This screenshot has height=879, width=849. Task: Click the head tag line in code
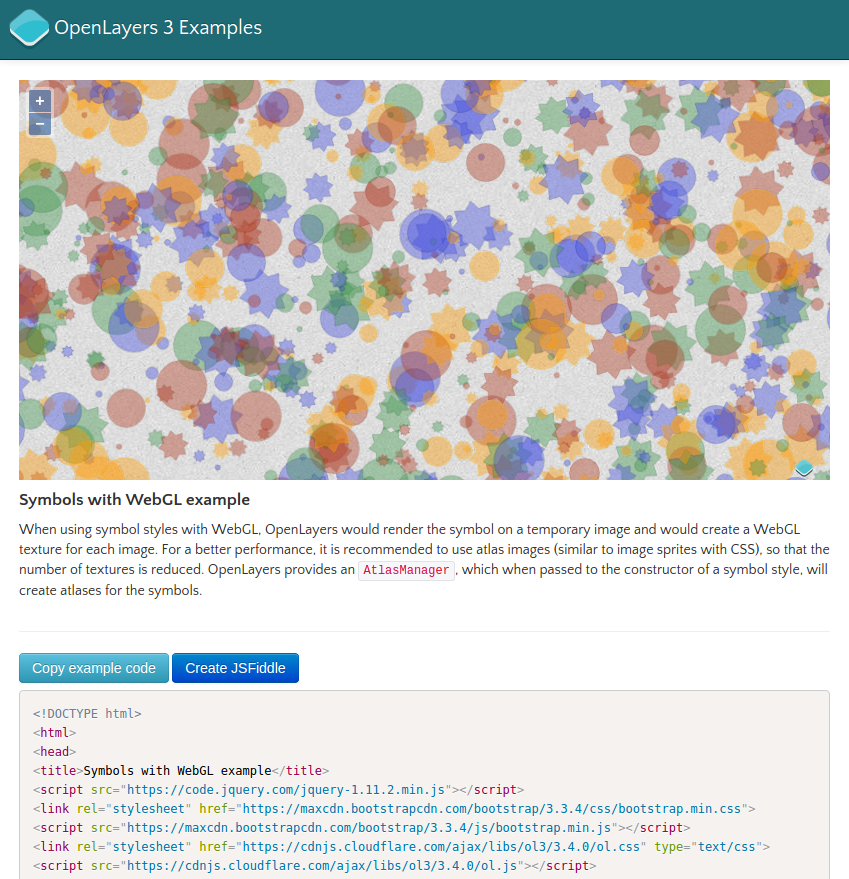pyautogui.click(x=54, y=752)
